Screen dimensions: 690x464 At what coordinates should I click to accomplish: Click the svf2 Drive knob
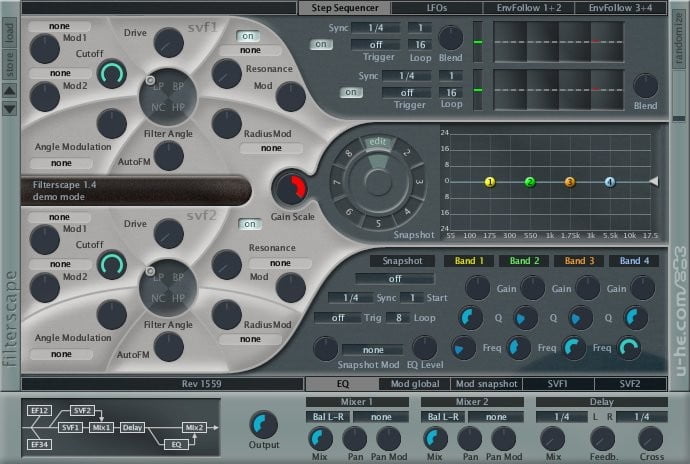point(169,234)
